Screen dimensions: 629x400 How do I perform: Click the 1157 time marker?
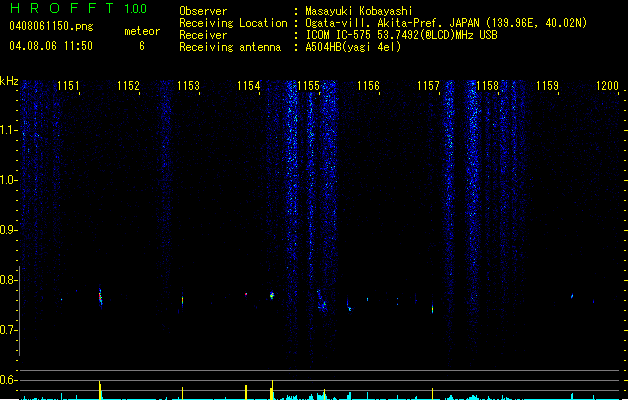[428, 86]
